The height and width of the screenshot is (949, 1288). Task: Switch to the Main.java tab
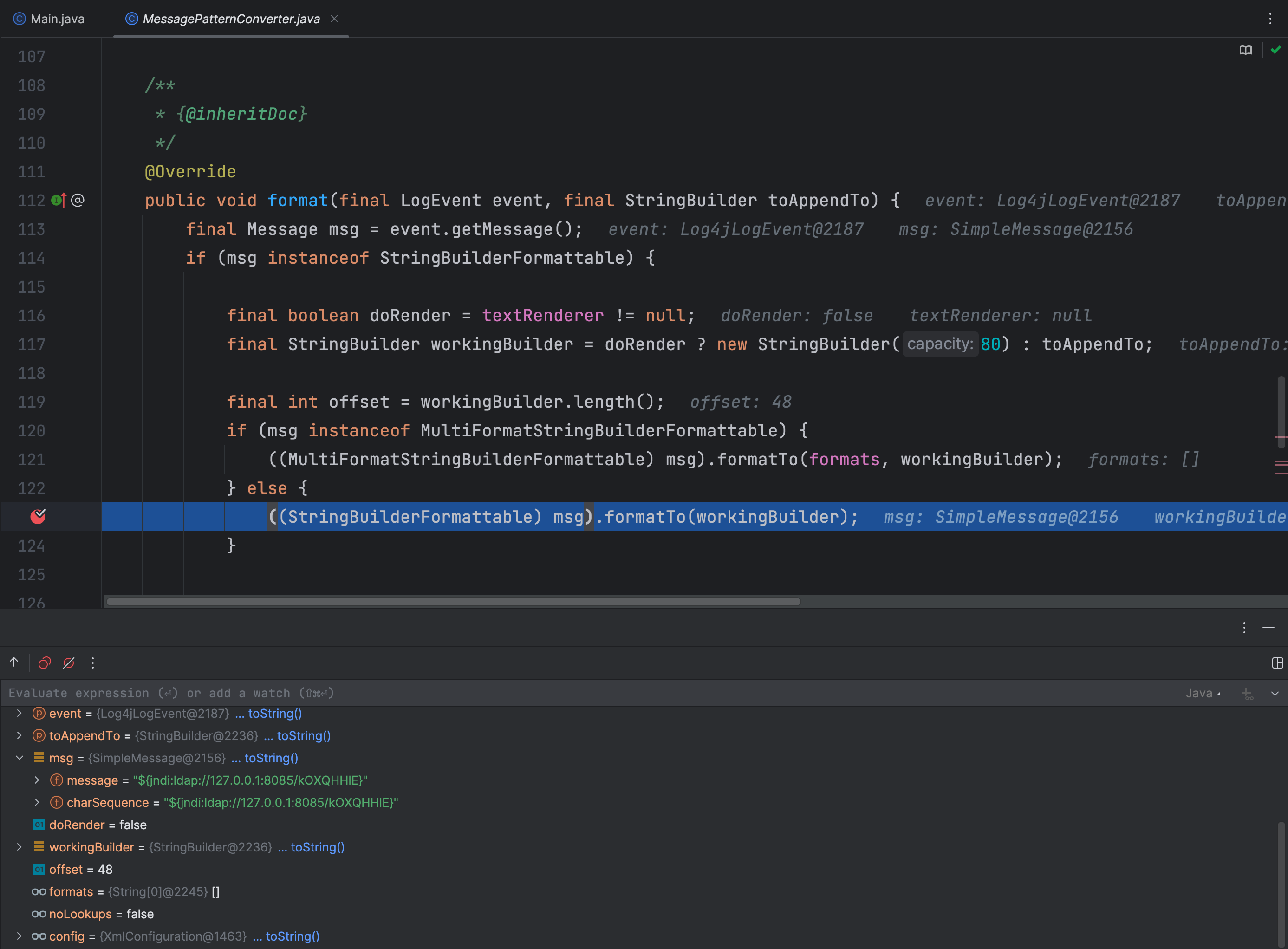(49, 19)
